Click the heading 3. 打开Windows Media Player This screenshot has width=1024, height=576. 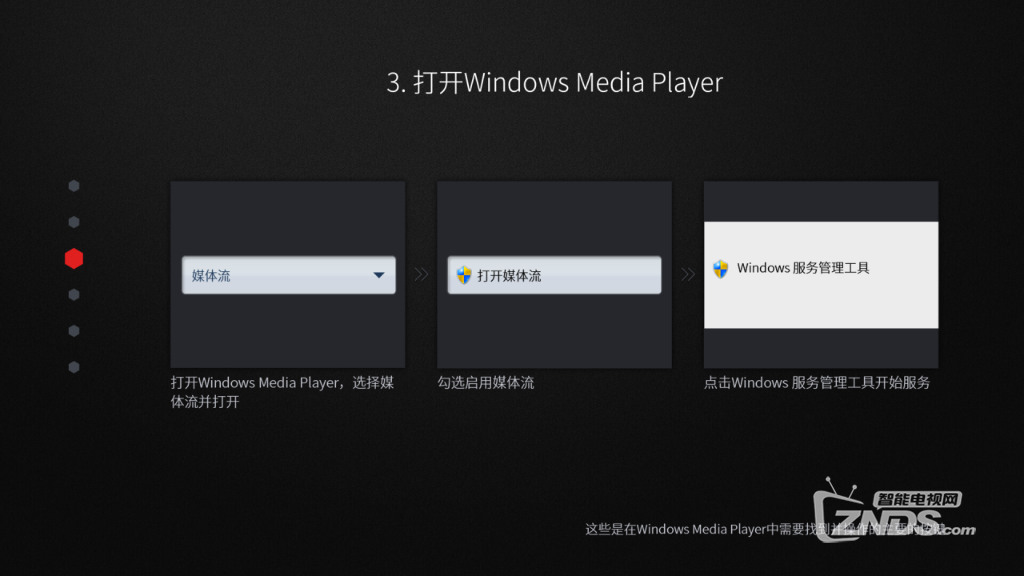coord(554,82)
